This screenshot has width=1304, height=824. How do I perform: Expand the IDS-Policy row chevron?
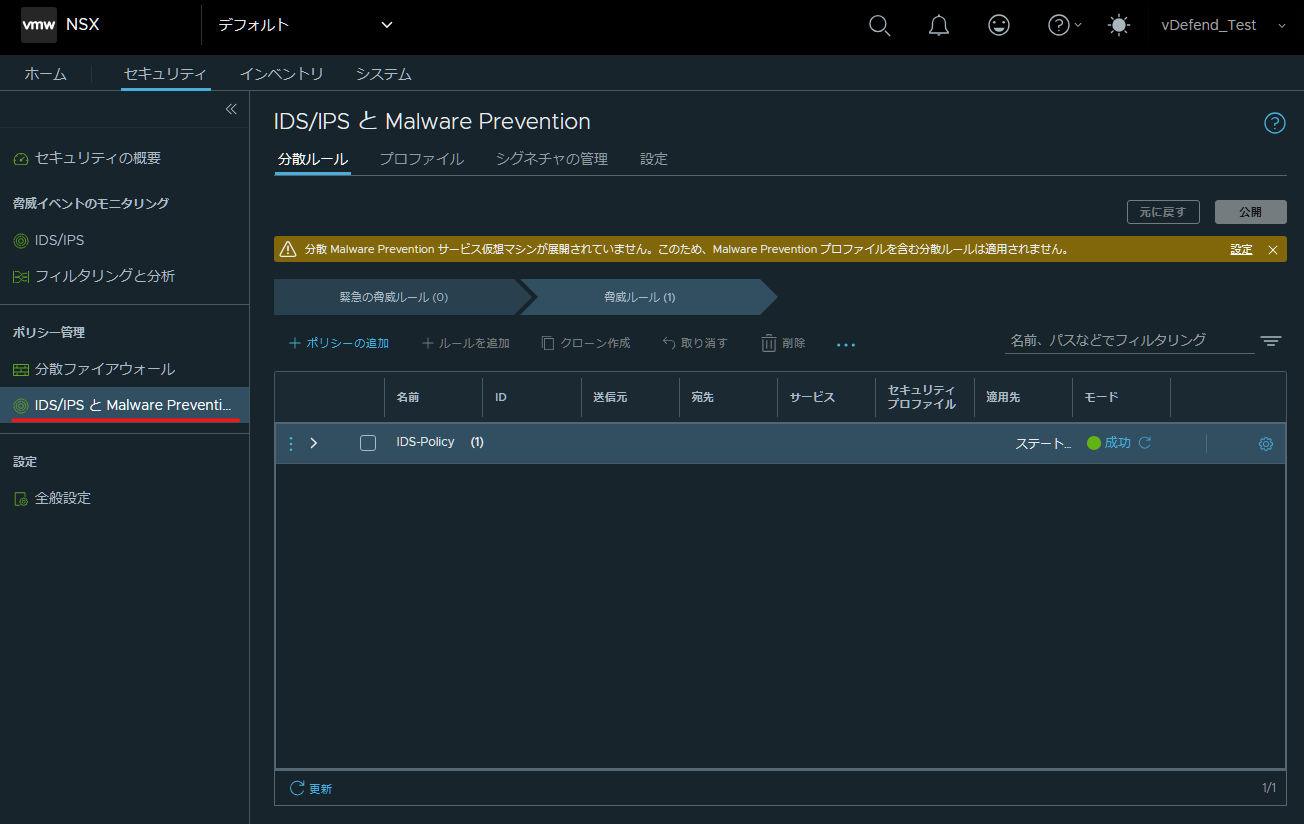(314, 443)
